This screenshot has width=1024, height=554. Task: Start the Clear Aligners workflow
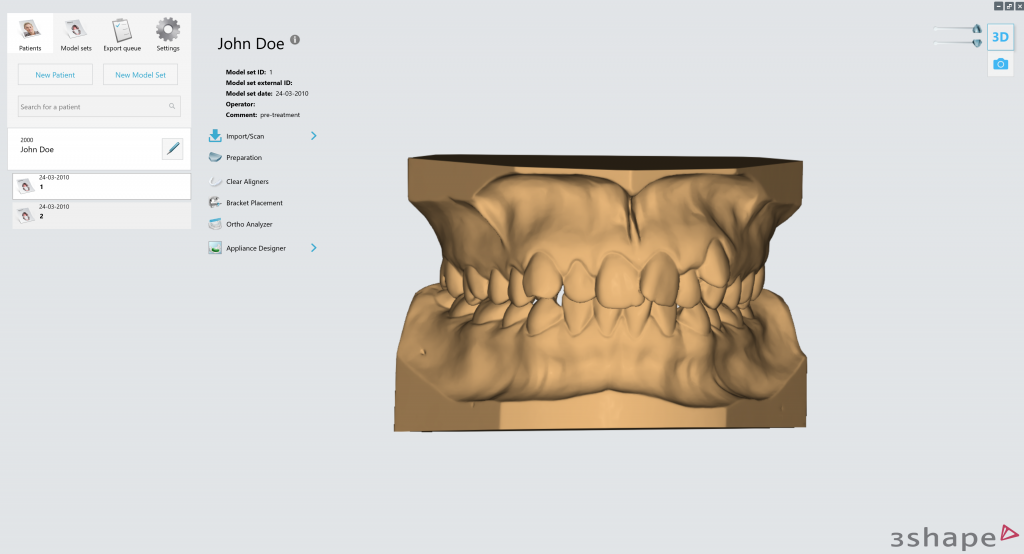click(247, 182)
